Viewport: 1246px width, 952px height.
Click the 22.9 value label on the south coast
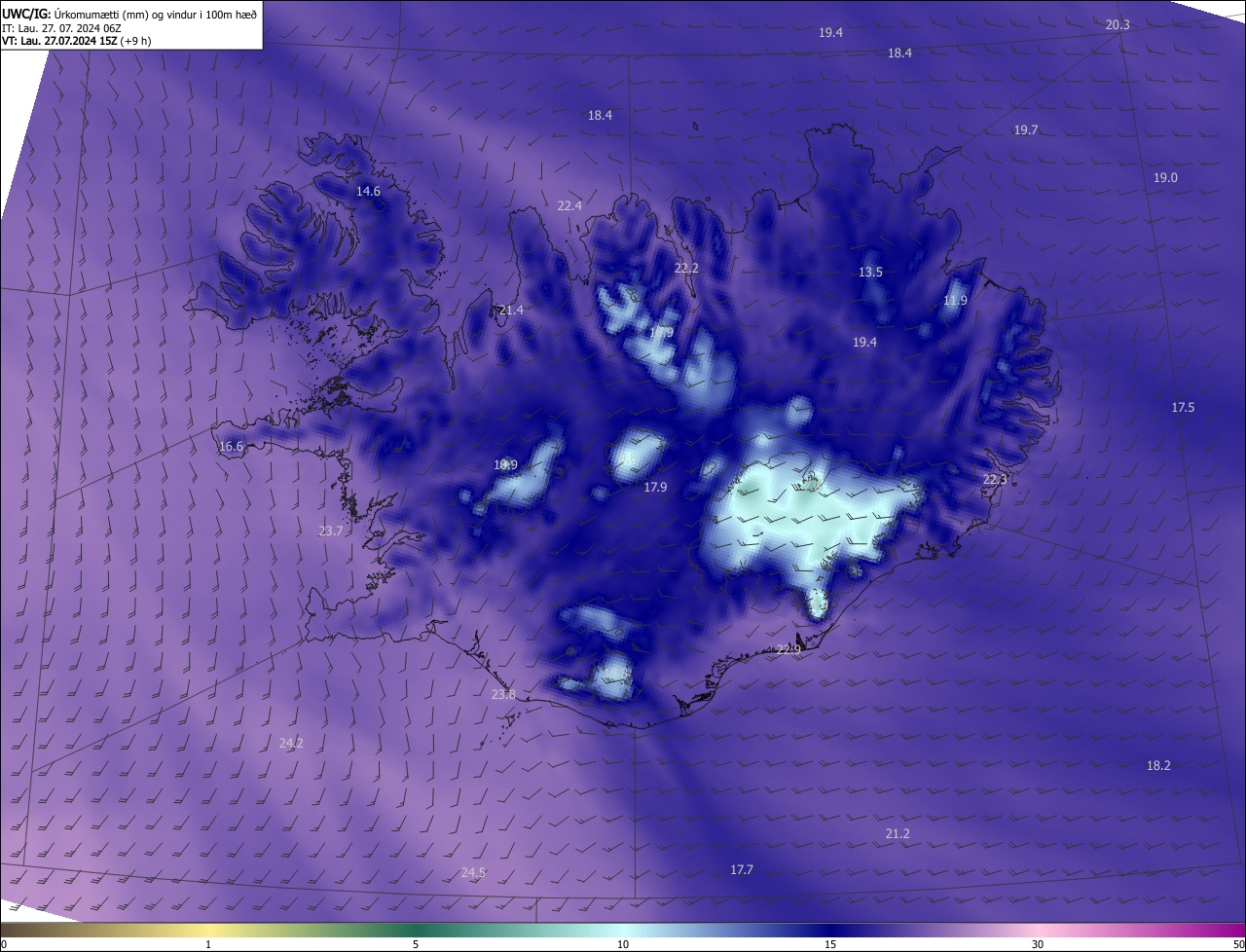[x=788, y=649]
